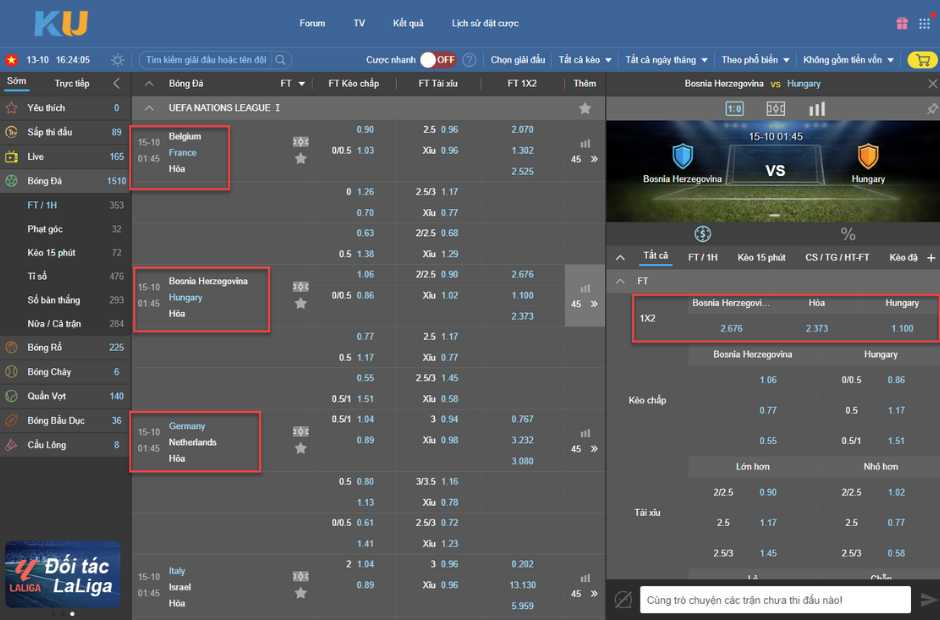This screenshot has width=940, height=620.
Task: Open the Tất cả kèo dropdown
Action: [585, 59]
